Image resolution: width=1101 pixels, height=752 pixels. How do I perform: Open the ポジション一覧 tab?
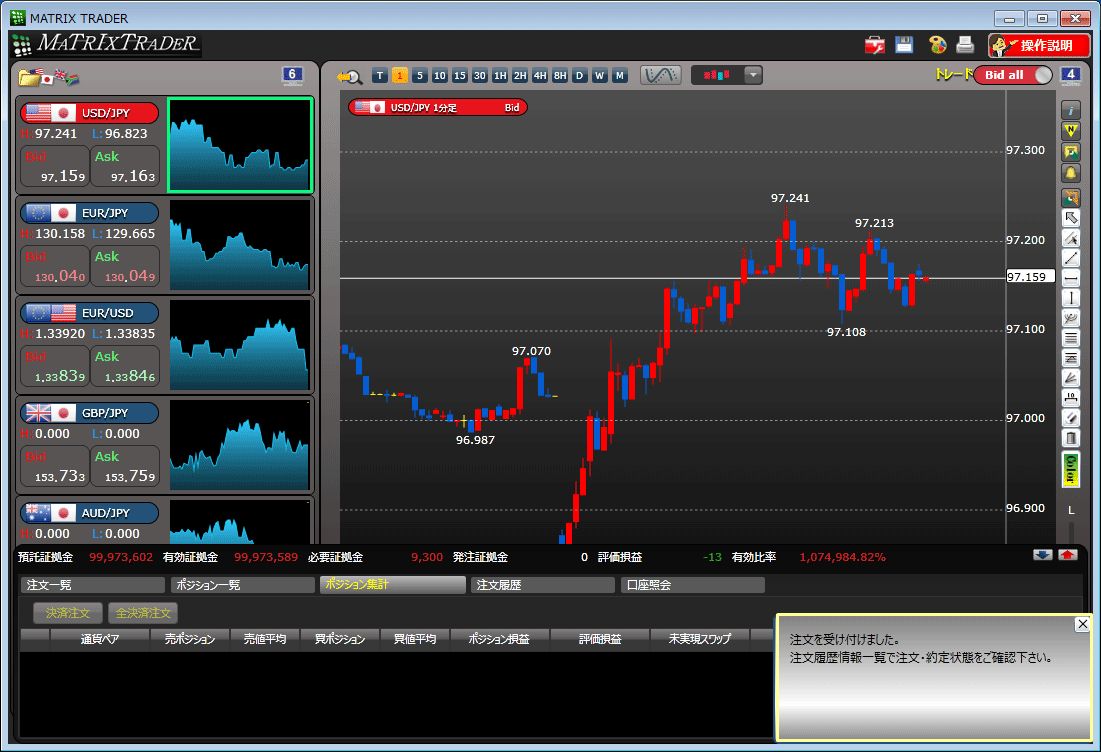[x=243, y=585]
